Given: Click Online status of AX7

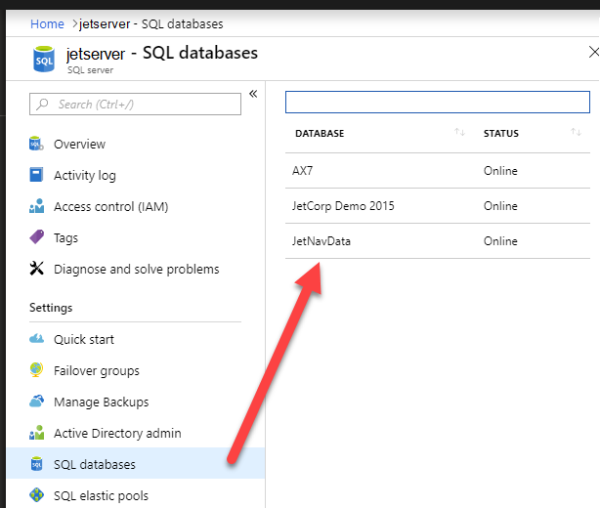Looking at the screenshot, I should [x=501, y=171].
